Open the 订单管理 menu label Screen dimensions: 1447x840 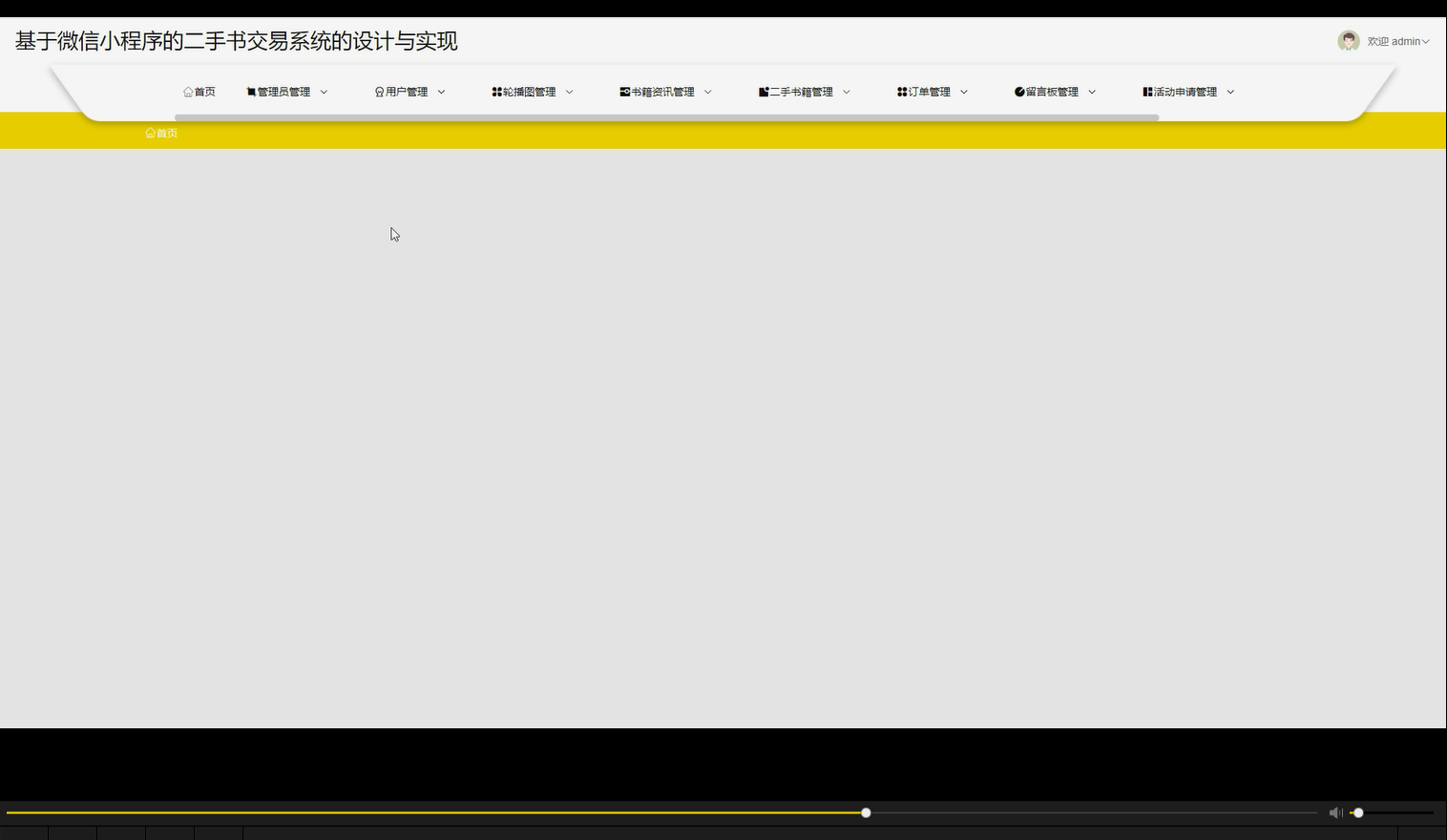click(930, 93)
